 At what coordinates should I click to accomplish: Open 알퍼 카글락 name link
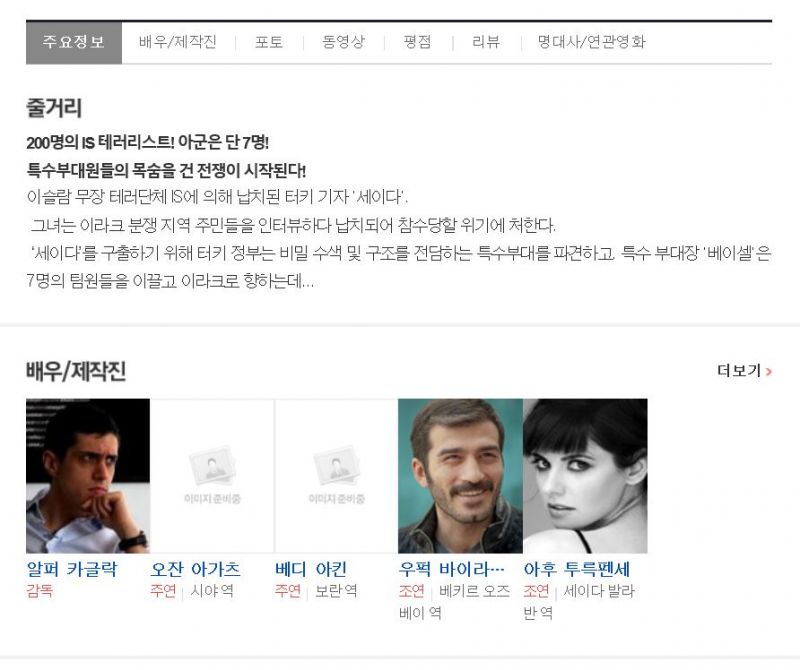[72, 569]
